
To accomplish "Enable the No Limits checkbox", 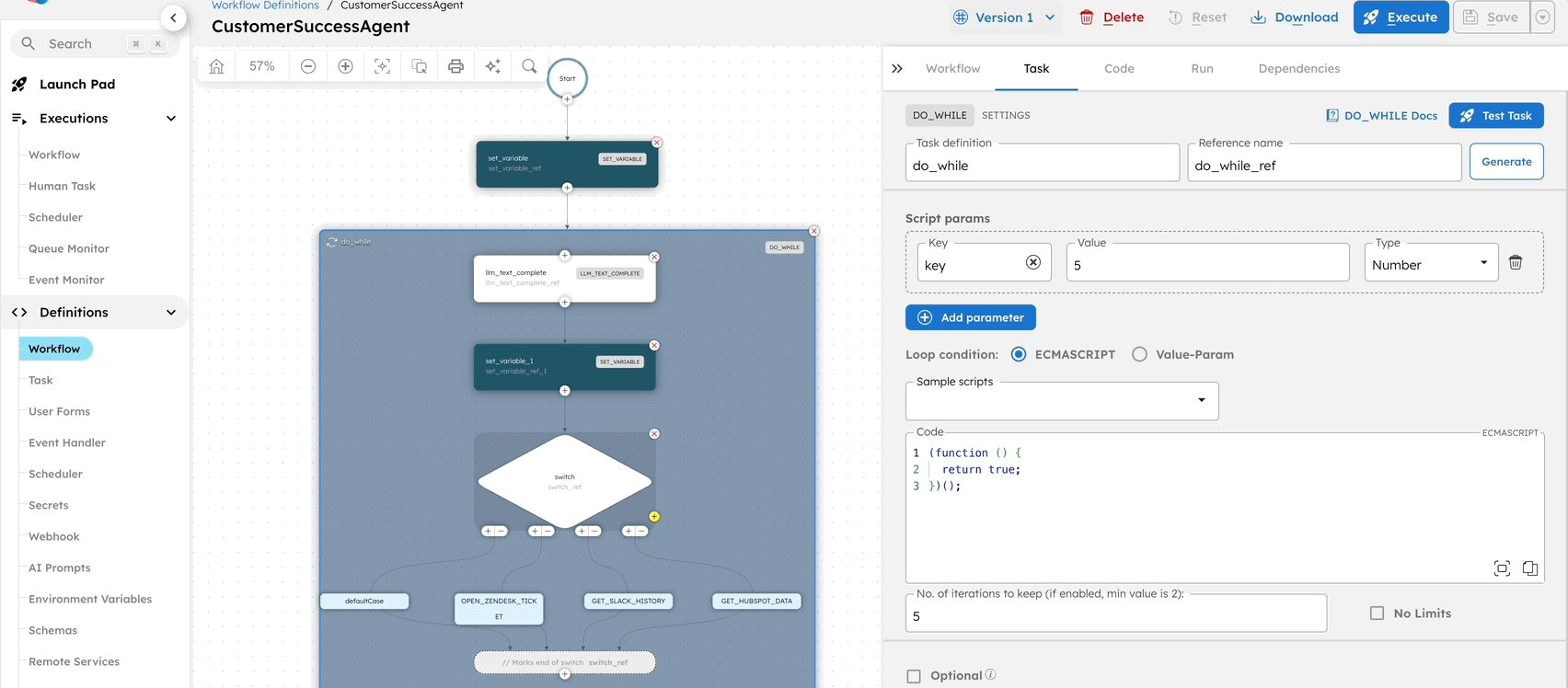I will click(x=1377, y=613).
